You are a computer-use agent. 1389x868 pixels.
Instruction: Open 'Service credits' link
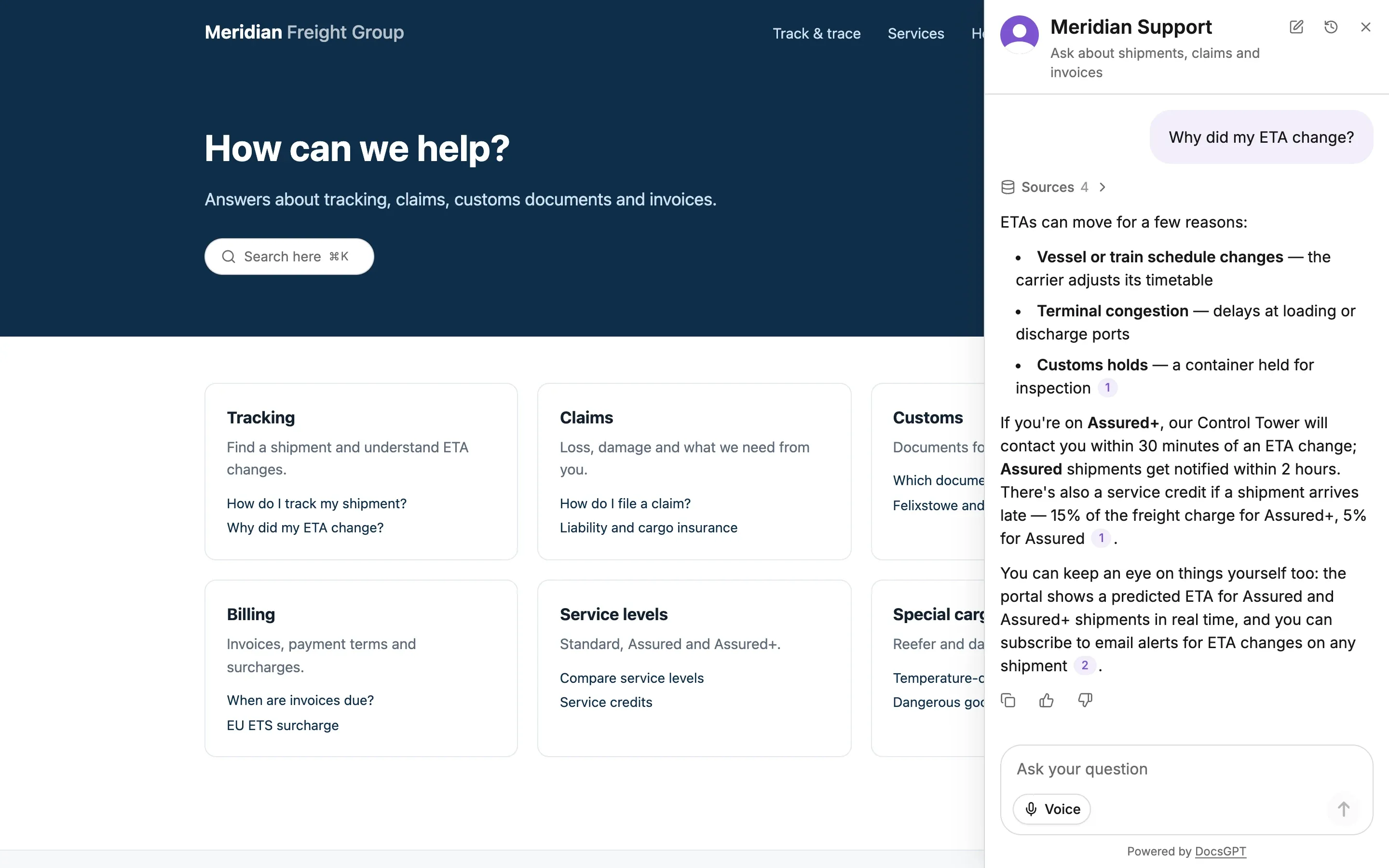606,702
